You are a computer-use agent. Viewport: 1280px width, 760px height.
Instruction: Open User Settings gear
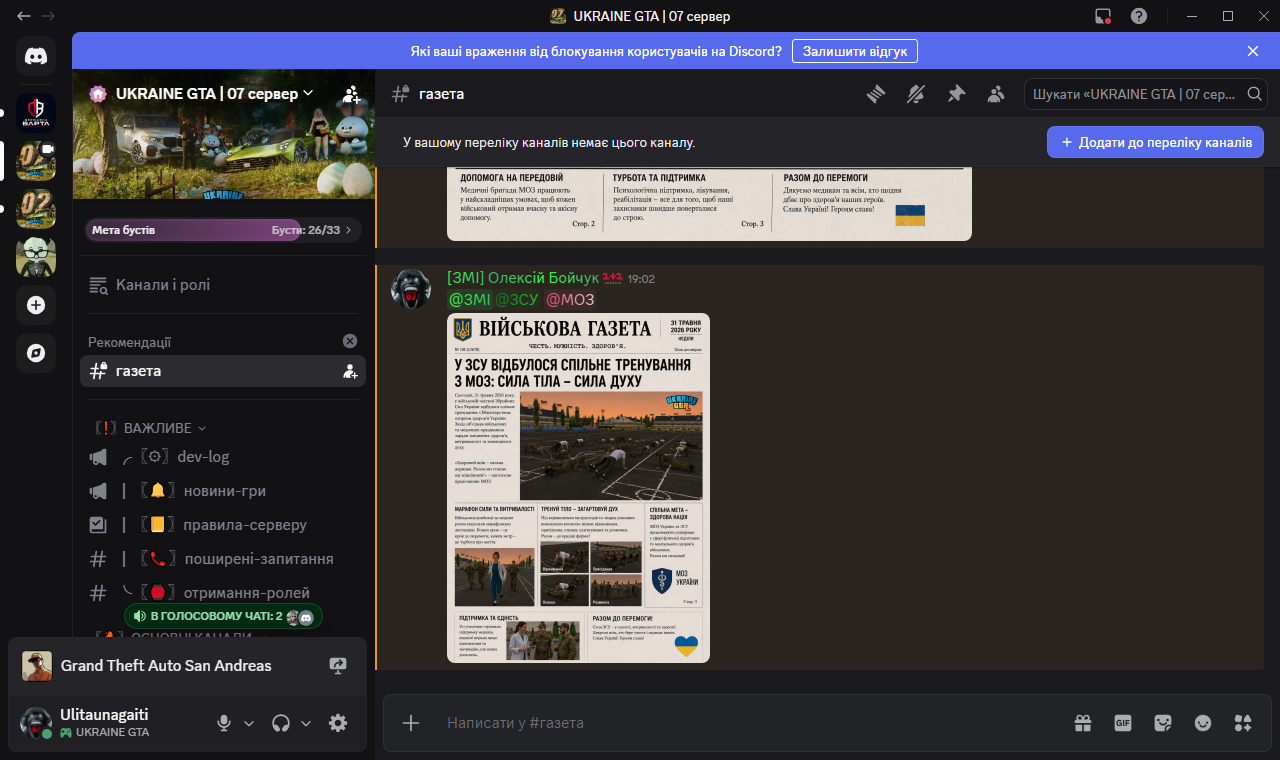click(338, 723)
